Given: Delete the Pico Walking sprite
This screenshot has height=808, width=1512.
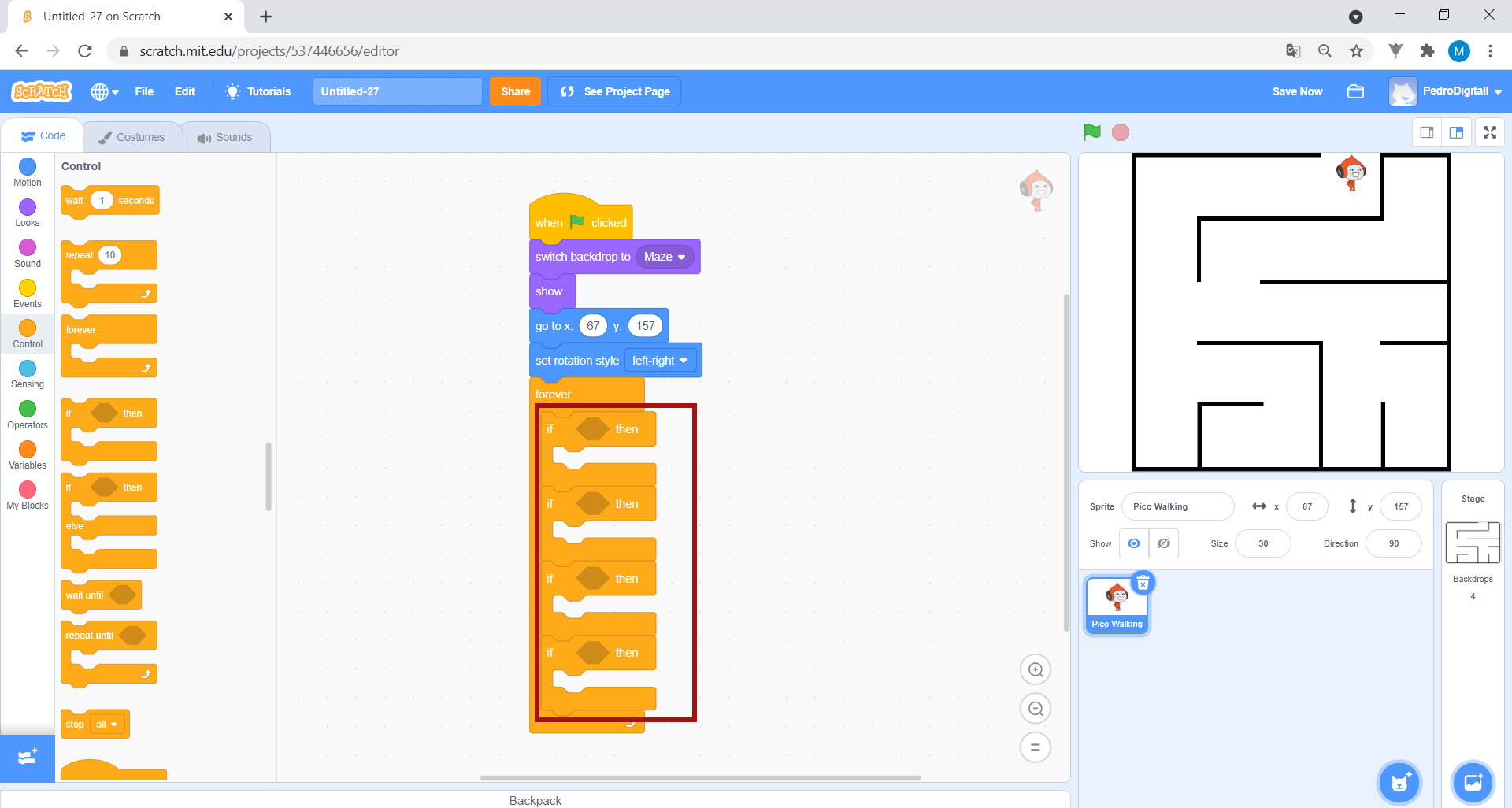Looking at the screenshot, I should [1143, 584].
